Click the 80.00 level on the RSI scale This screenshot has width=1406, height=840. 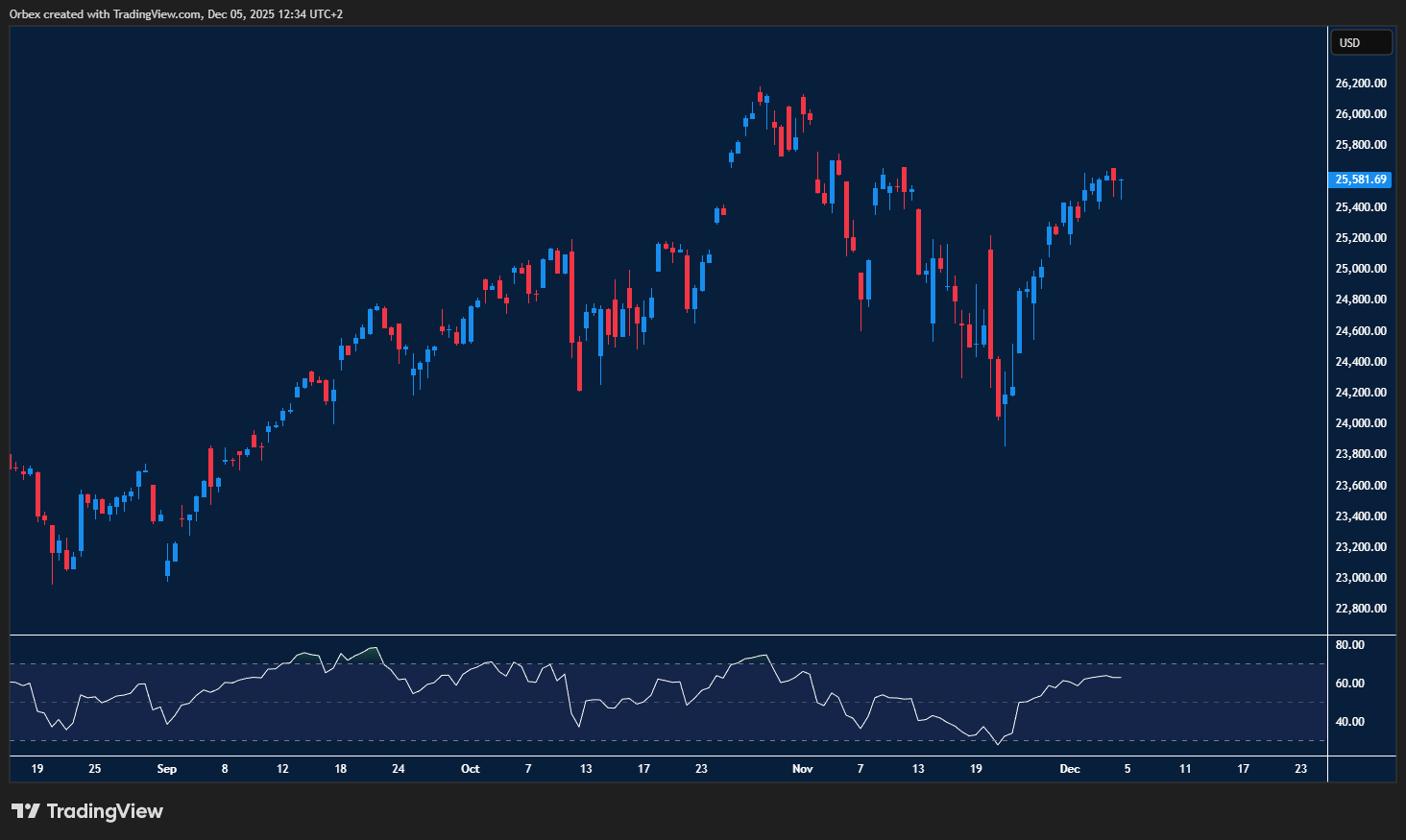click(1349, 645)
